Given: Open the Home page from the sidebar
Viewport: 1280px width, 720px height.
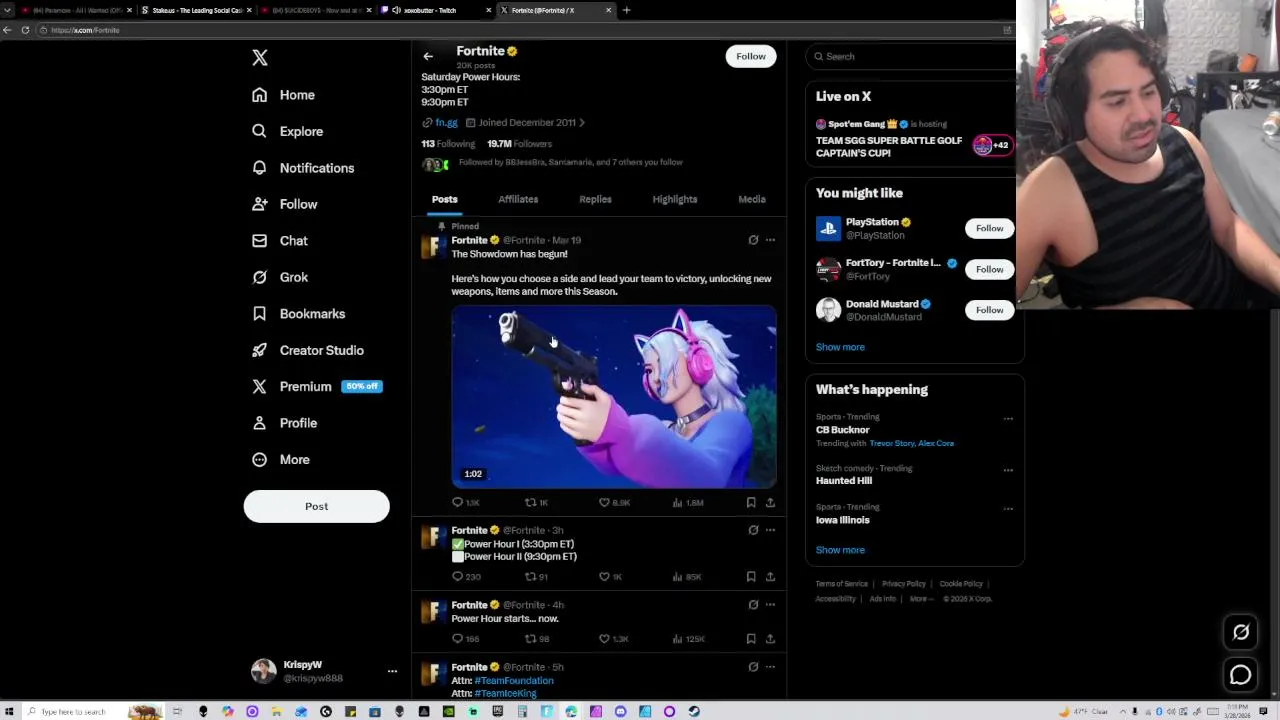Looking at the screenshot, I should tap(284, 95).
